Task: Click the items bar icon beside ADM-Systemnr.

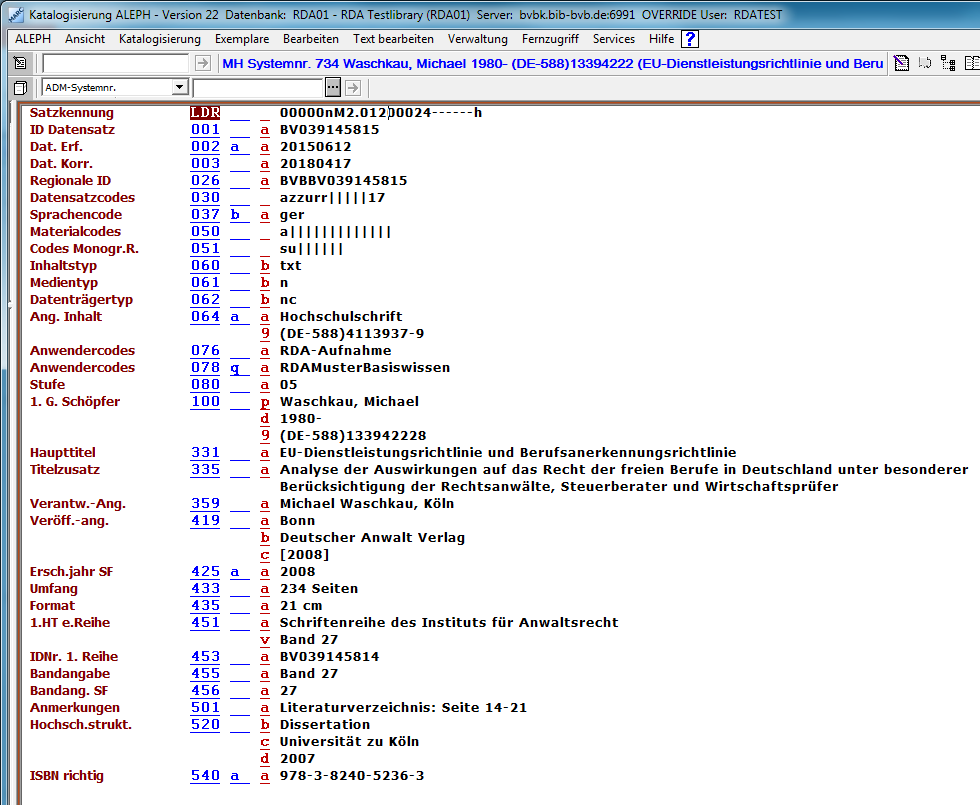Action: (20, 87)
